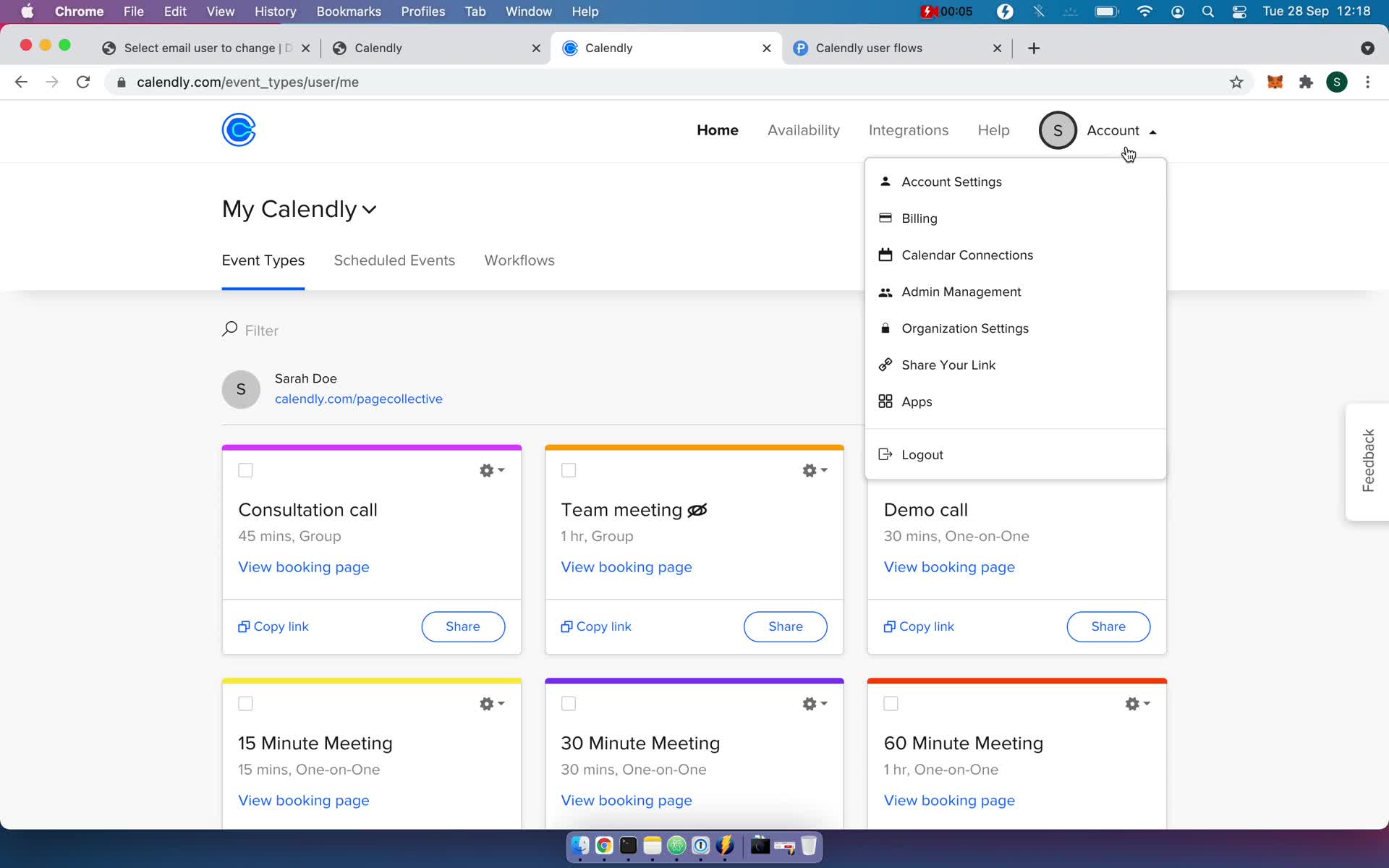Open Integrations in top navigation
This screenshot has width=1389, height=868.
(x=909, y=130)
